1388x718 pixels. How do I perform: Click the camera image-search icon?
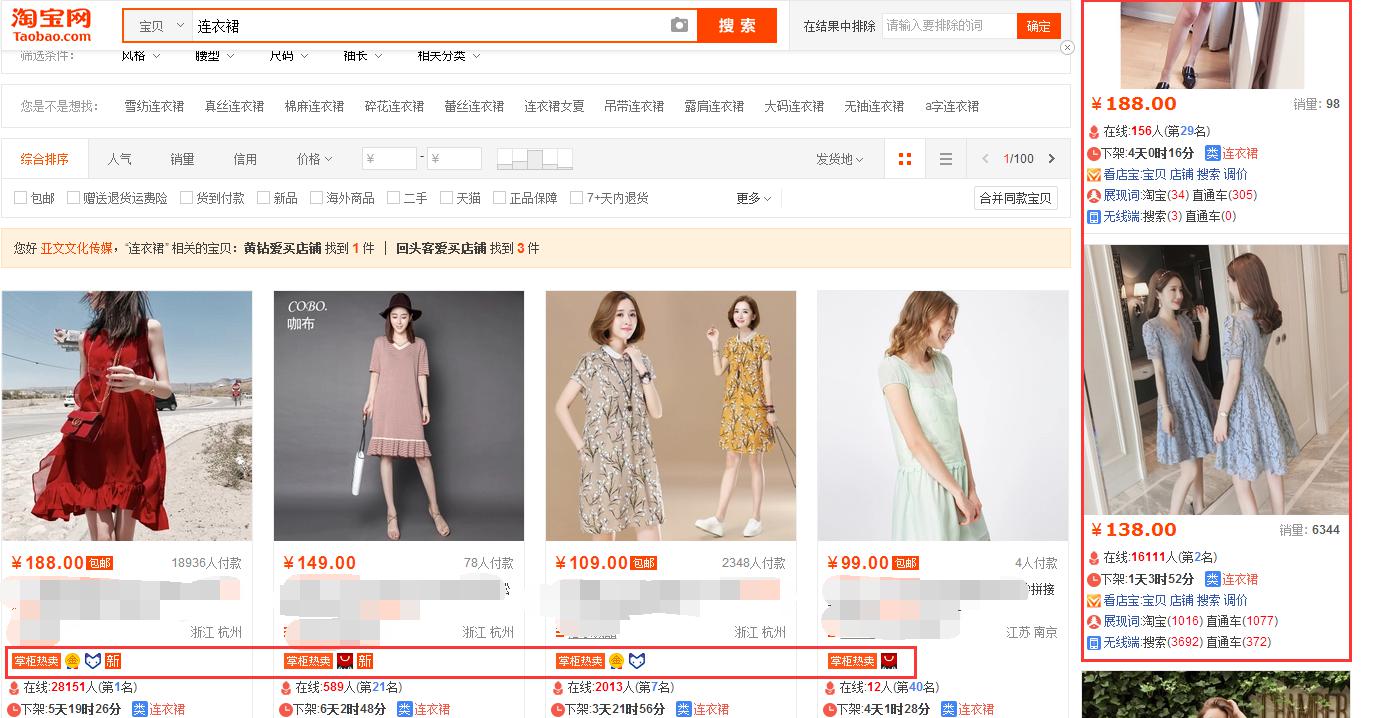679,26
